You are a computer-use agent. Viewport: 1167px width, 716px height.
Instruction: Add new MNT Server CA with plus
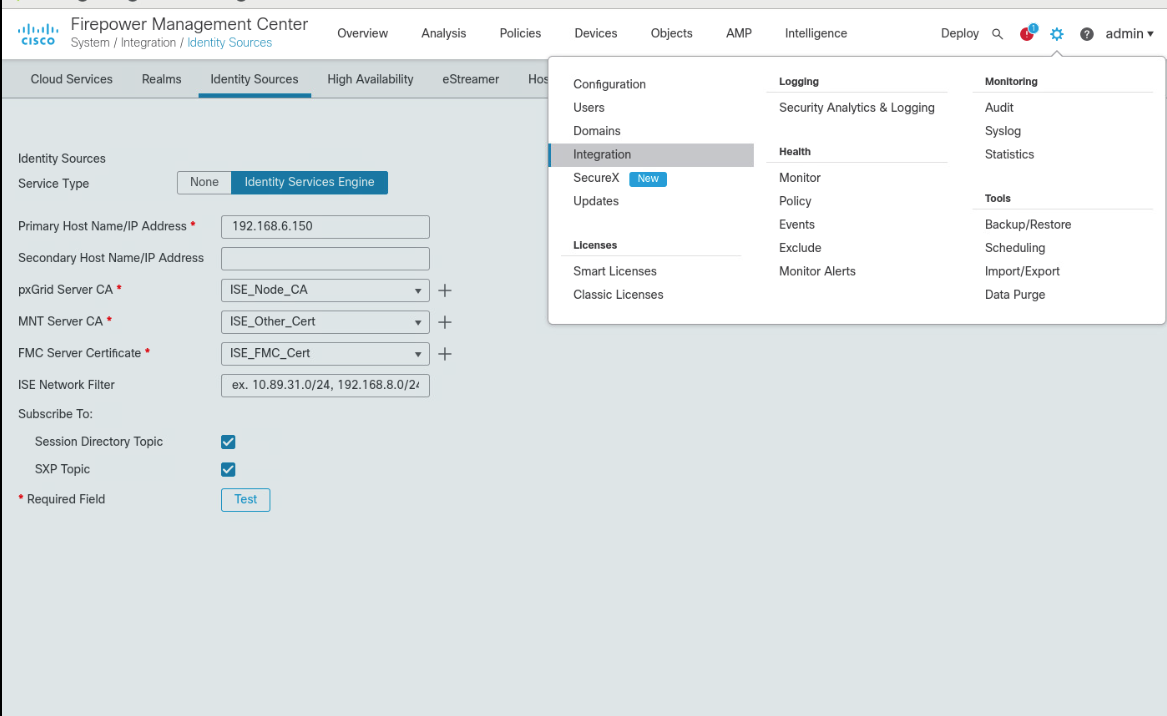[x=445, y=322]
